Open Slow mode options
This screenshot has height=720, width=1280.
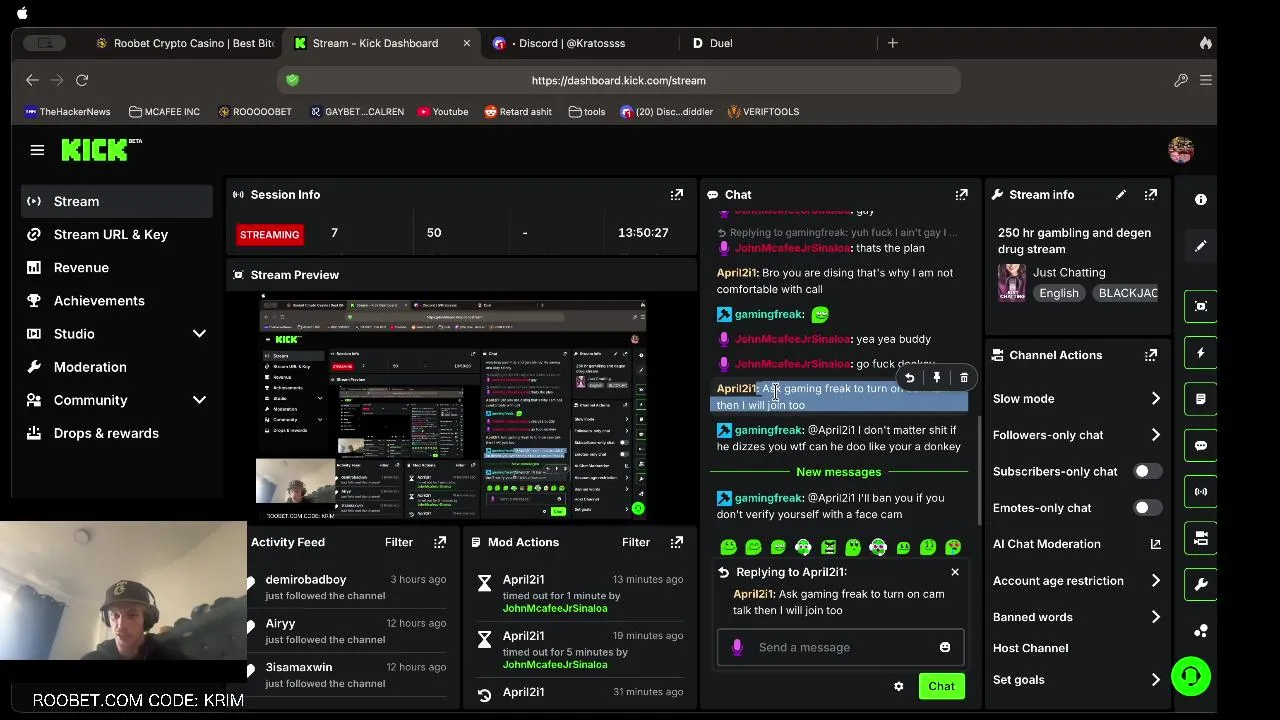point(1076,398)
